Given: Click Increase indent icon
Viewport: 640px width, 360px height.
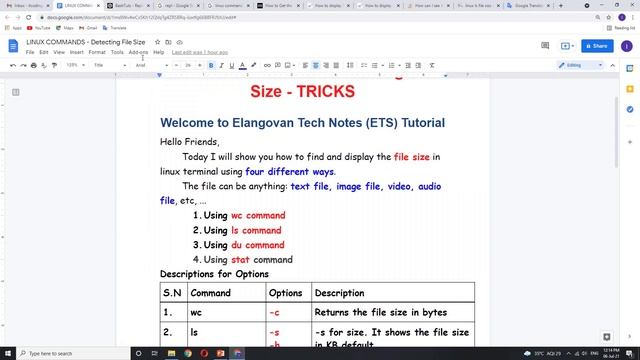Looking at the screenshot, I should (418, 65).
